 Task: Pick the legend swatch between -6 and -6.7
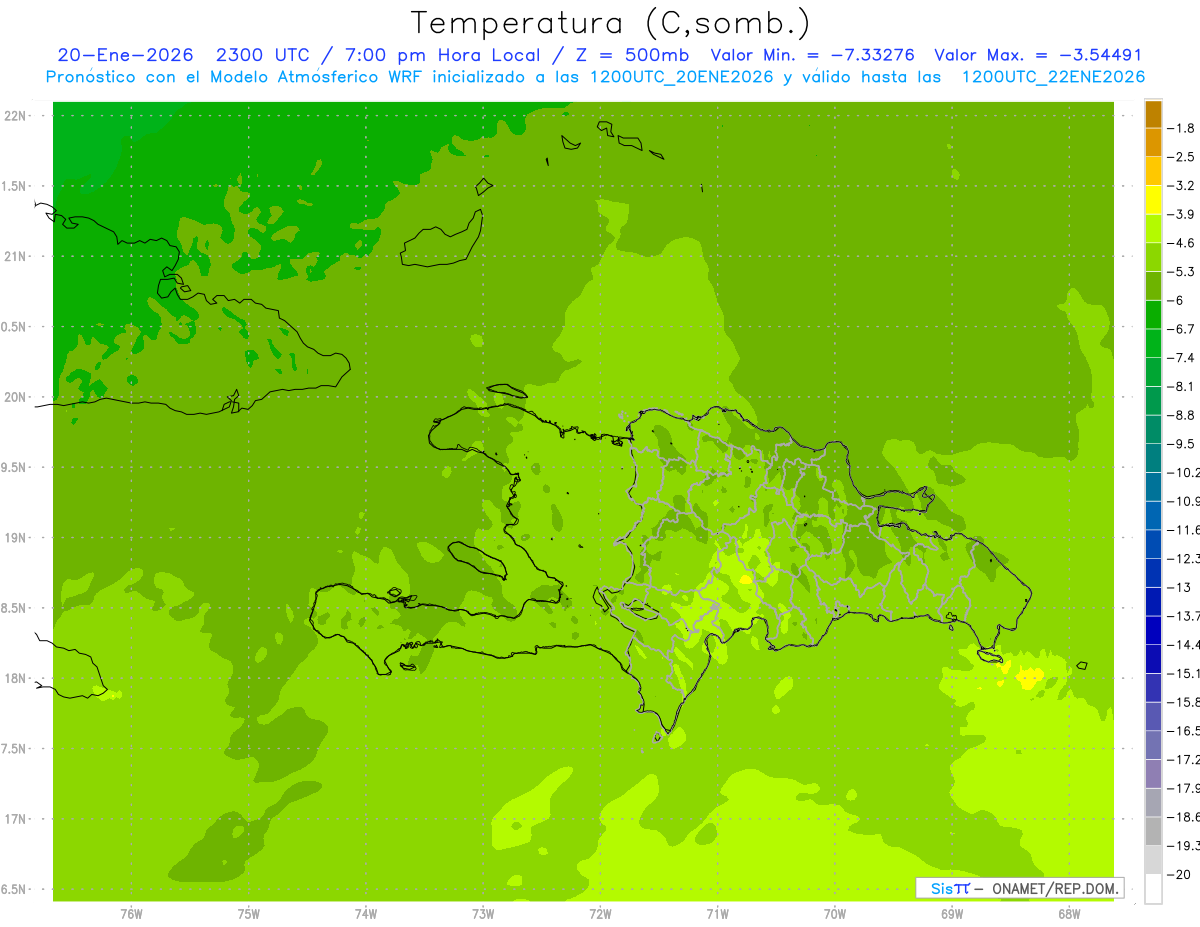click(x=1153, y=315)
